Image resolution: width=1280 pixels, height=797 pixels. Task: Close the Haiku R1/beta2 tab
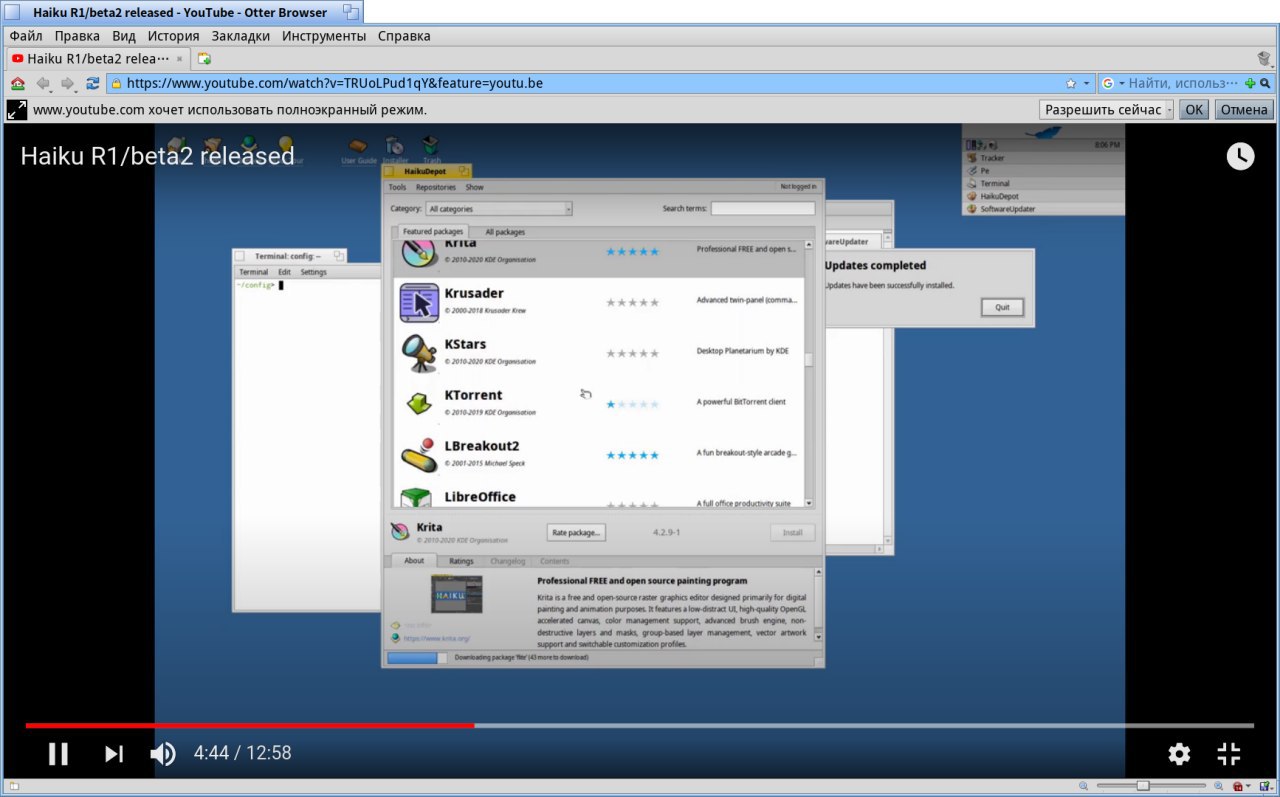click(180, 58)
